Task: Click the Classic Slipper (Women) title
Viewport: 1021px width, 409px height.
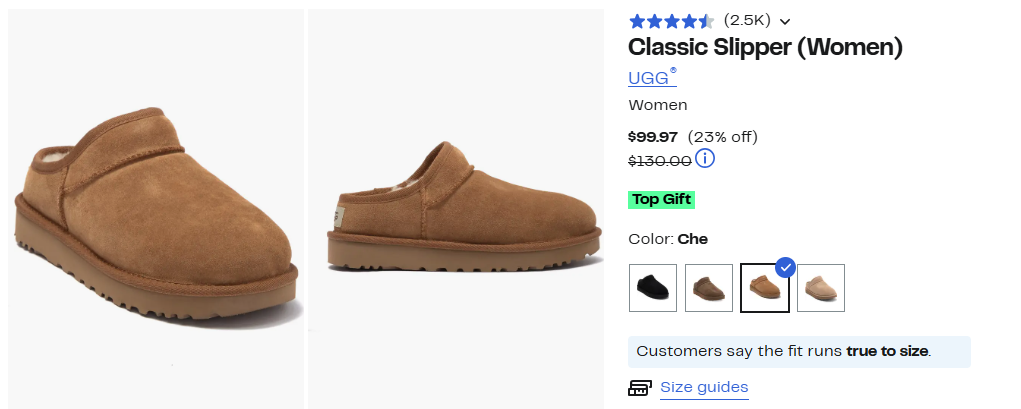Action: pos(765,47)
